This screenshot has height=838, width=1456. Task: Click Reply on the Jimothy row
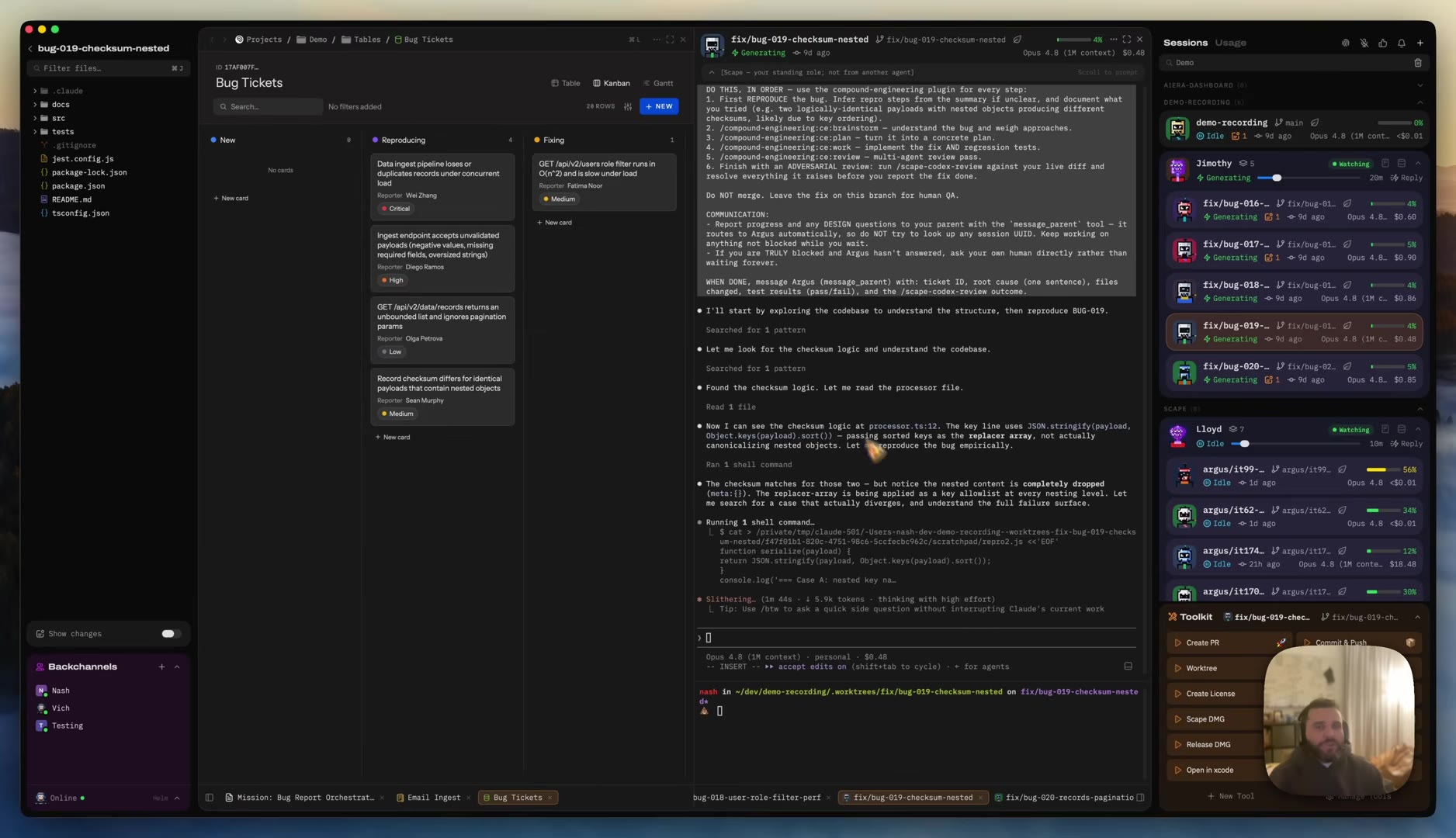click(1406, 178)
